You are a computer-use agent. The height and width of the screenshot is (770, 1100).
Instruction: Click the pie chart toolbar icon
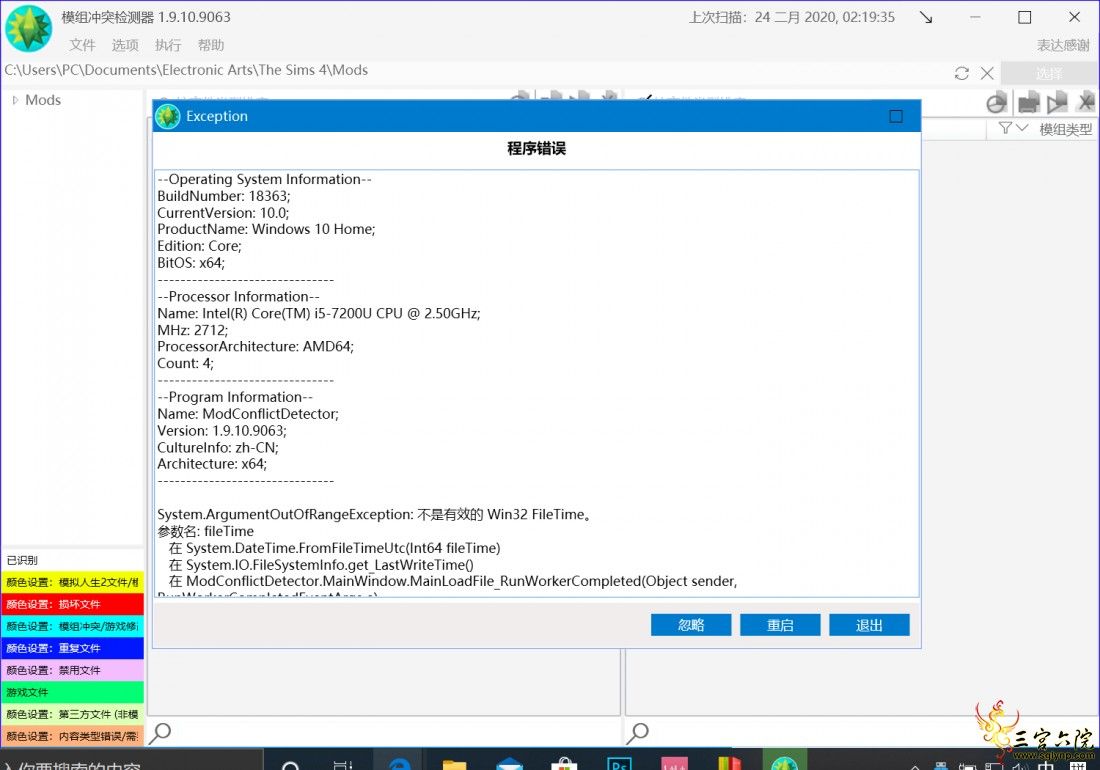click(996, 103)
